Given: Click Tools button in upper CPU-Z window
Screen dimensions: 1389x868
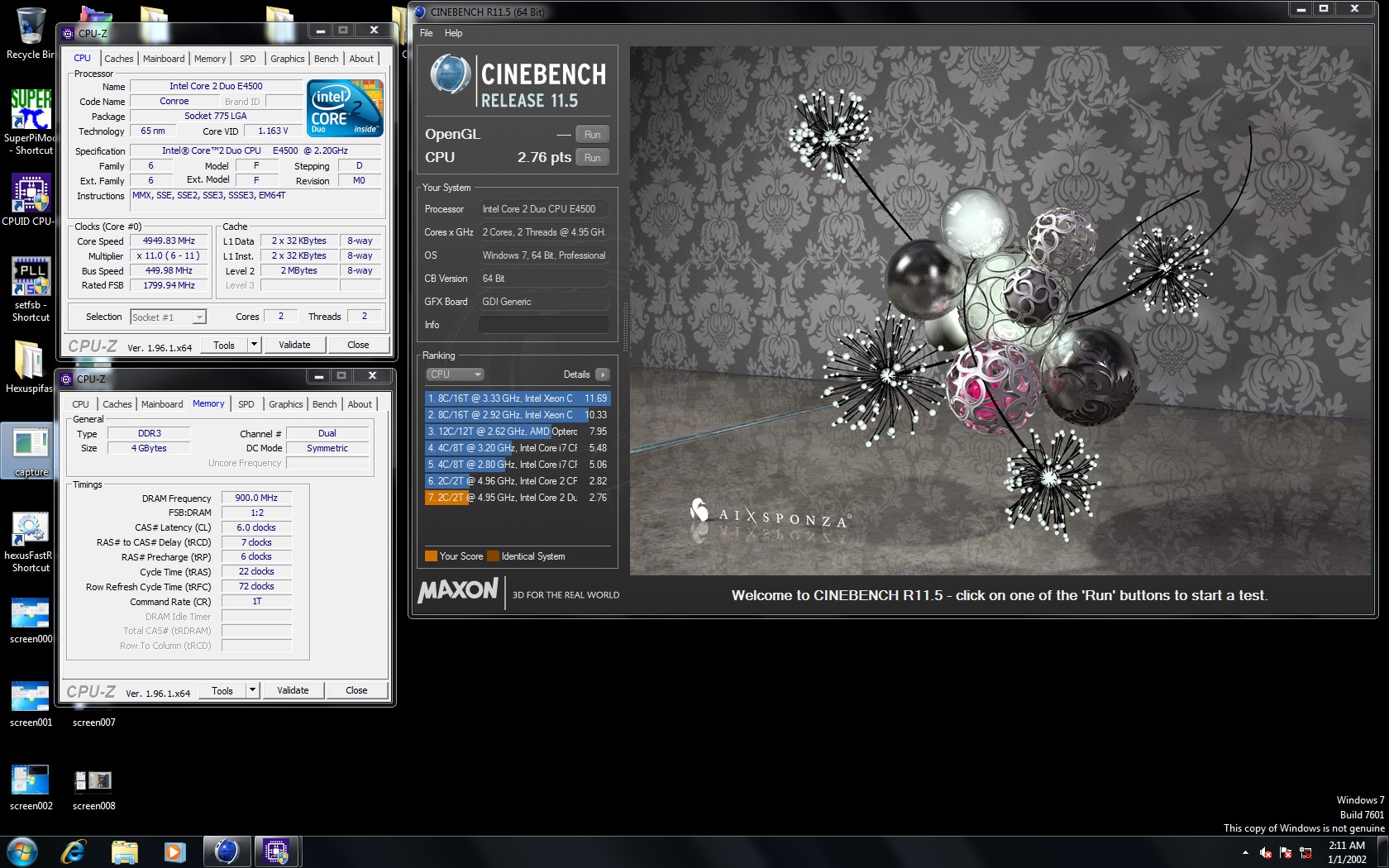Looking at the screenshot, I should 224,345.
